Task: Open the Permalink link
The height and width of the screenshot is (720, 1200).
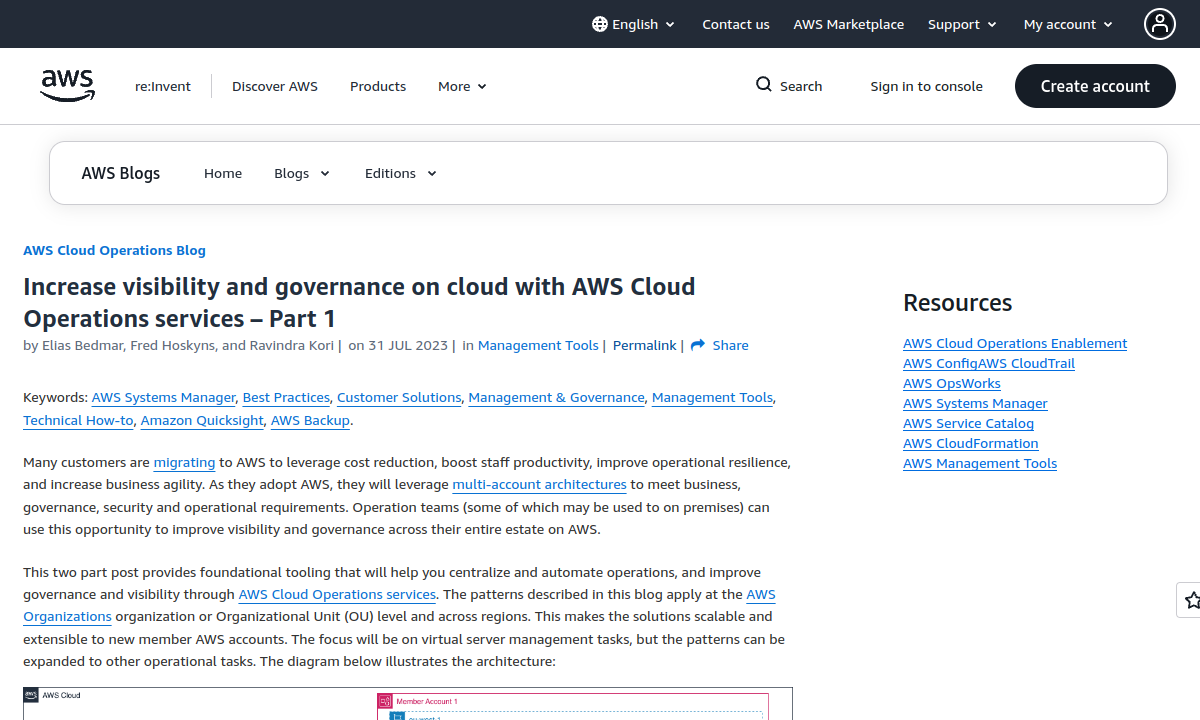Action: [x=645, y=345]
